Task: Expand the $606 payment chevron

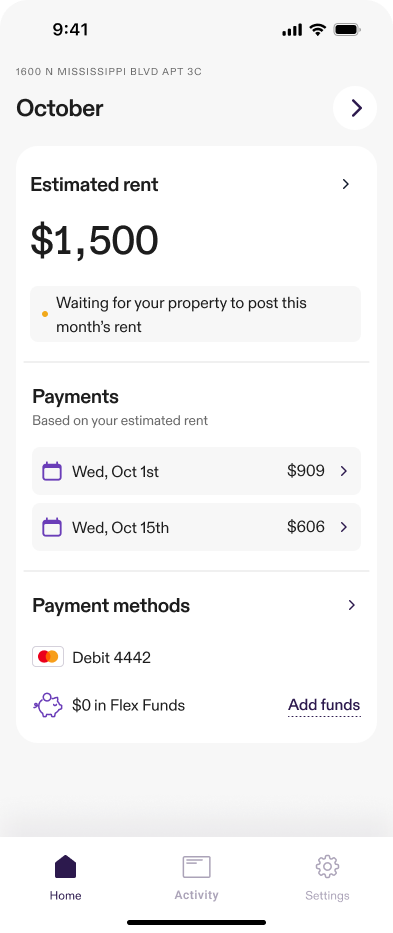Action: pos(344,527)
